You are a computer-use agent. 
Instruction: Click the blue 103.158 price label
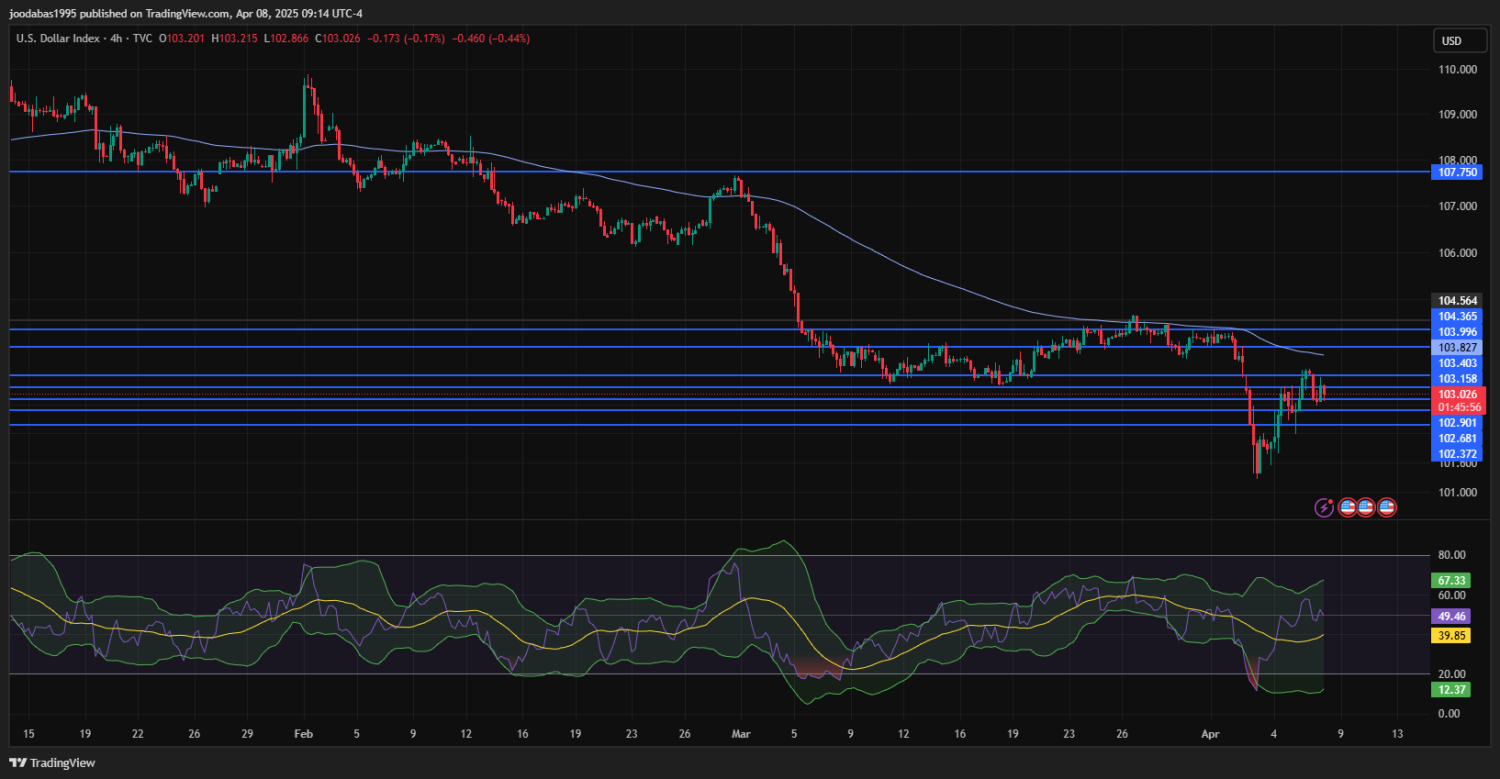[1458, 379]
